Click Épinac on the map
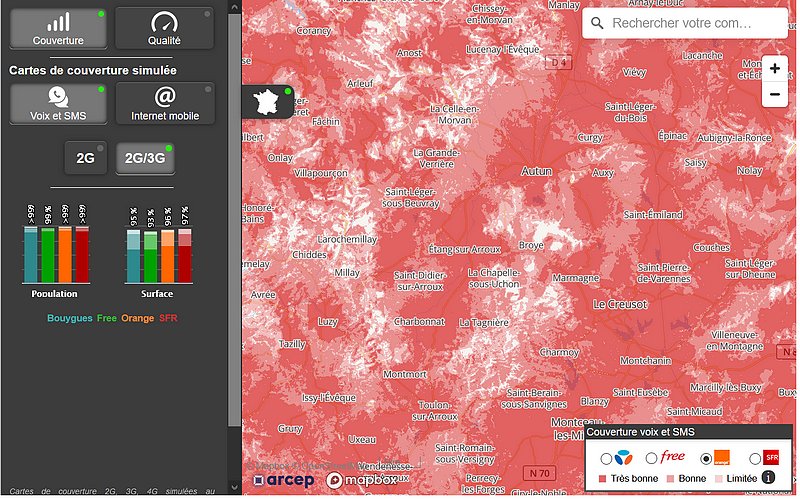This screenshot has width=800, height=499. (x=672, y=136)
